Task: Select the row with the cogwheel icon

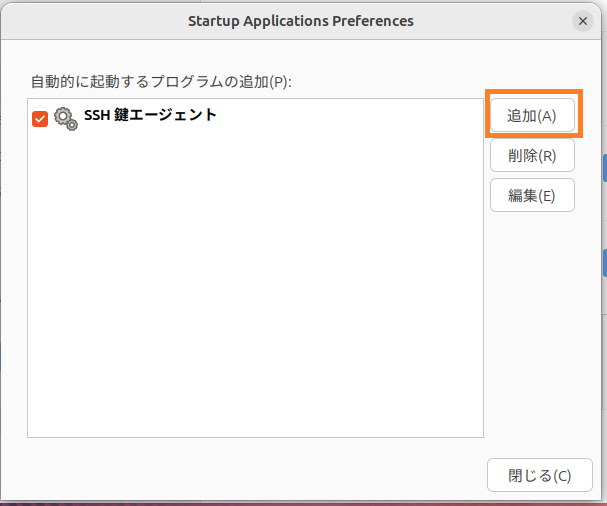Action: [x=250, y=118]
